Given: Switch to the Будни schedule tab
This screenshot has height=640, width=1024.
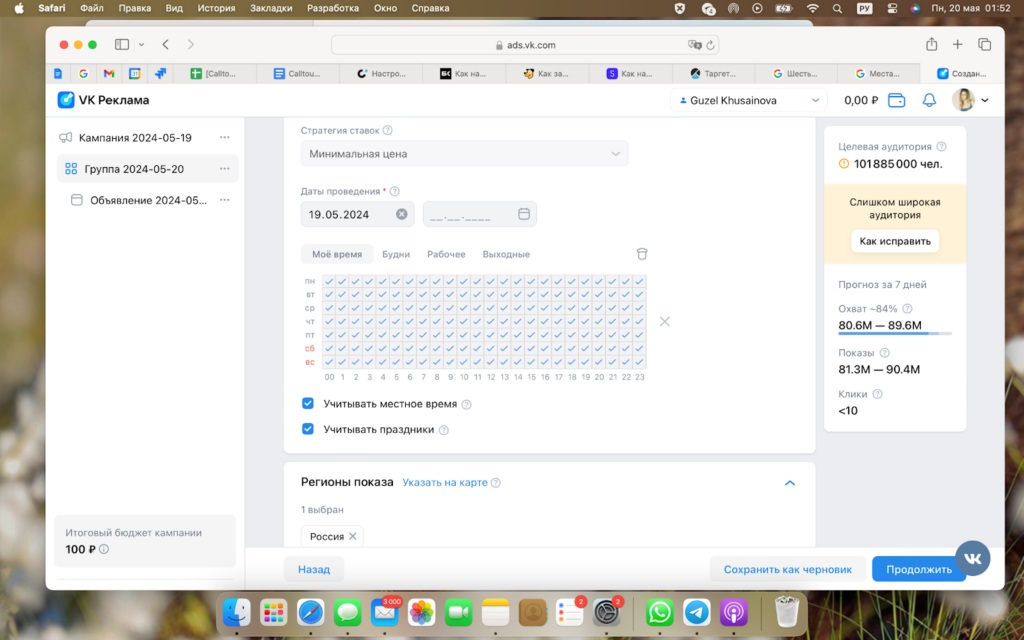Looking at the screenshot, I should point(396,254).
